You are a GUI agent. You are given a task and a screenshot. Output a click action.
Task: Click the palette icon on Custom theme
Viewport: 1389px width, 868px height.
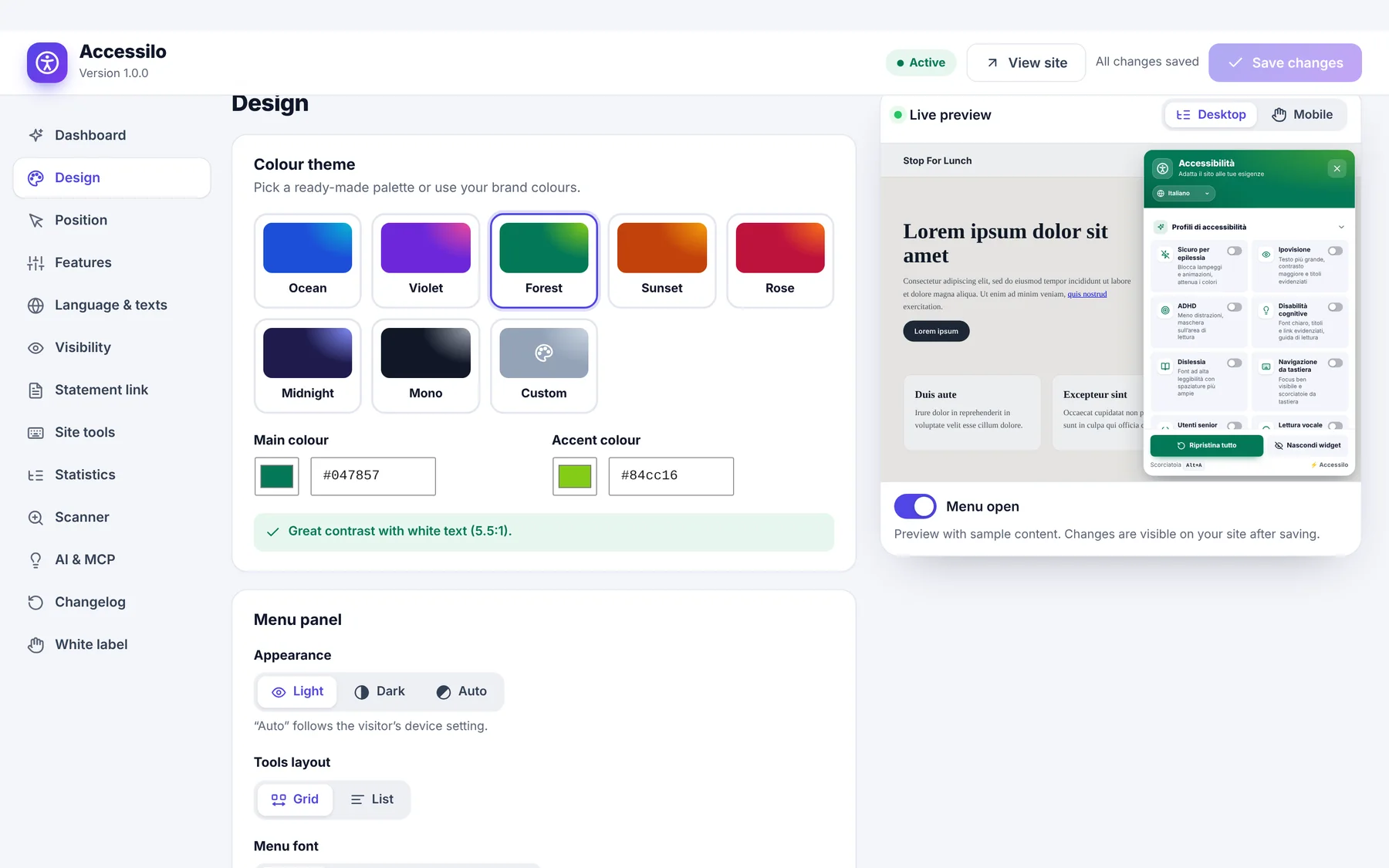coord(544,353)
